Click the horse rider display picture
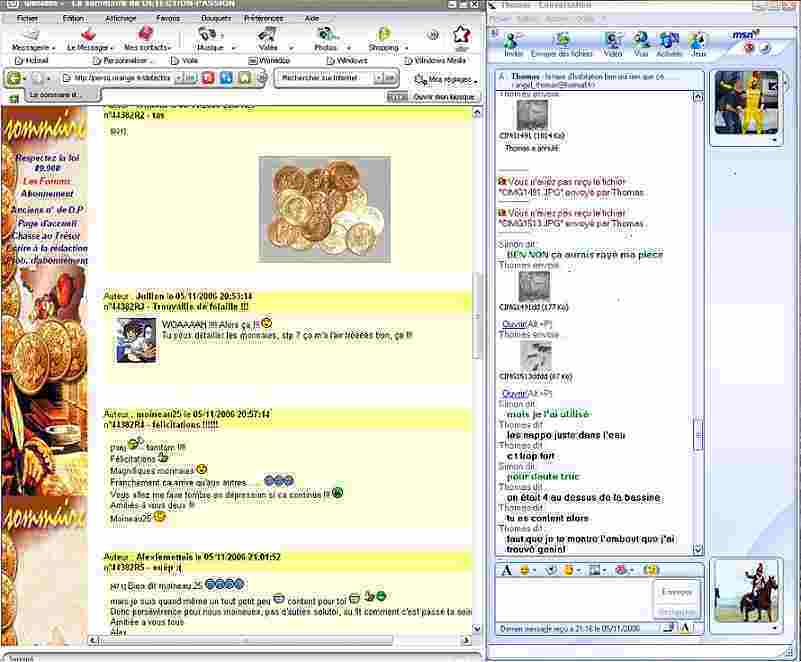 click(746, 592)
